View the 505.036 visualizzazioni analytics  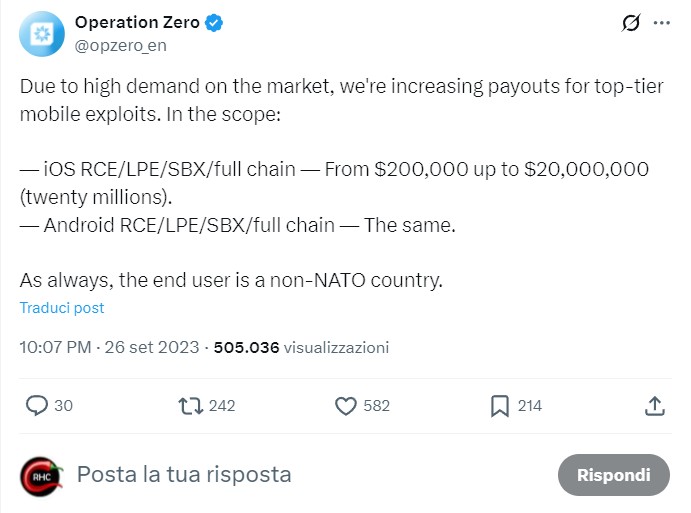pyautogui.click(x=301, y=348)
